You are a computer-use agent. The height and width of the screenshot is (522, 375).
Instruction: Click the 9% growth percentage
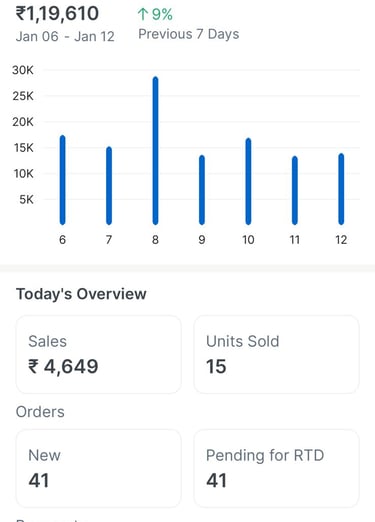tap(162, 14)
